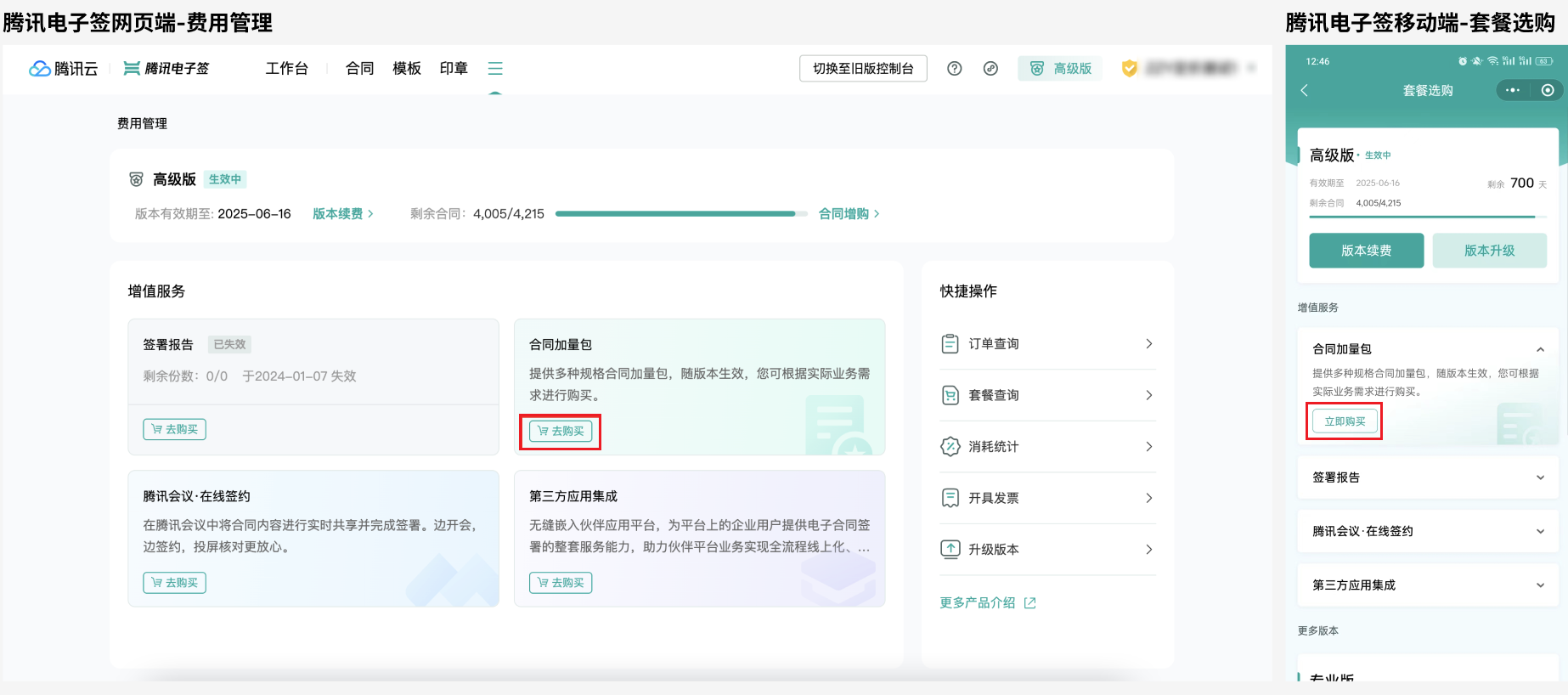The image size is (1568, 695).
Task: Open the hamburger menu icon in the top nav
Action: pyautogui.click(x=495, y=68)
